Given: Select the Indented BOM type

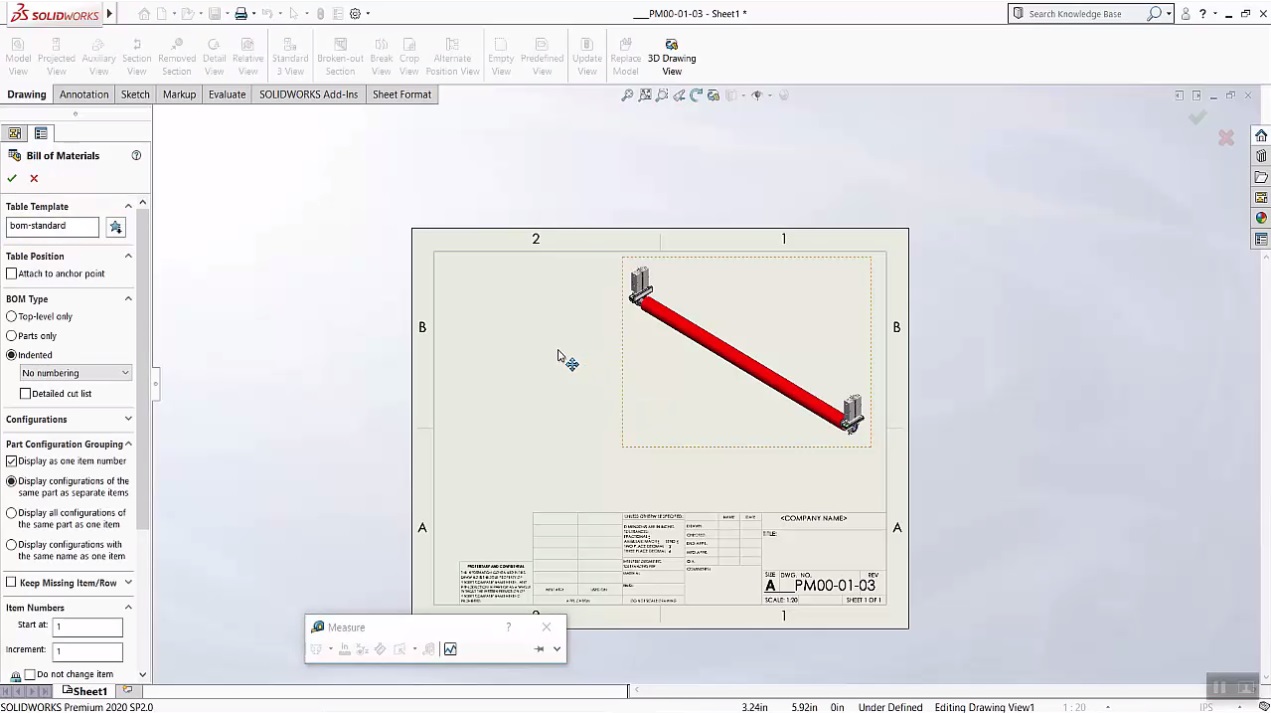Looking at the screenshot, I should pyautogui.click(x=12, y=355).
